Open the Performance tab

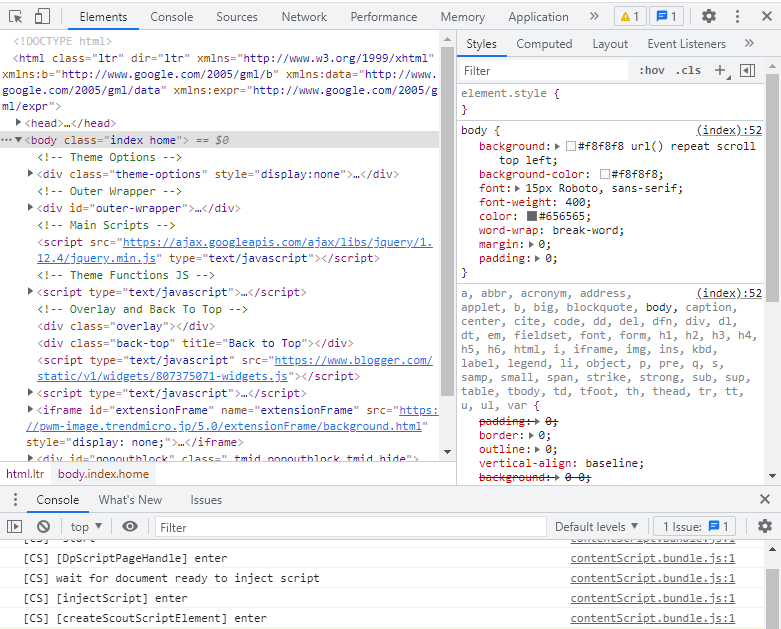[384, 17]
